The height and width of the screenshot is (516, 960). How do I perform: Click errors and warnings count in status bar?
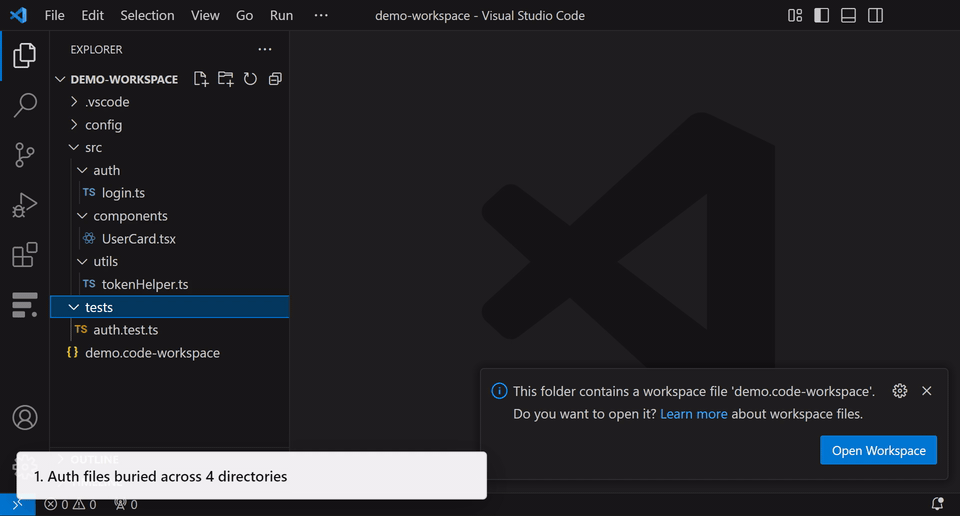point(70,504)
